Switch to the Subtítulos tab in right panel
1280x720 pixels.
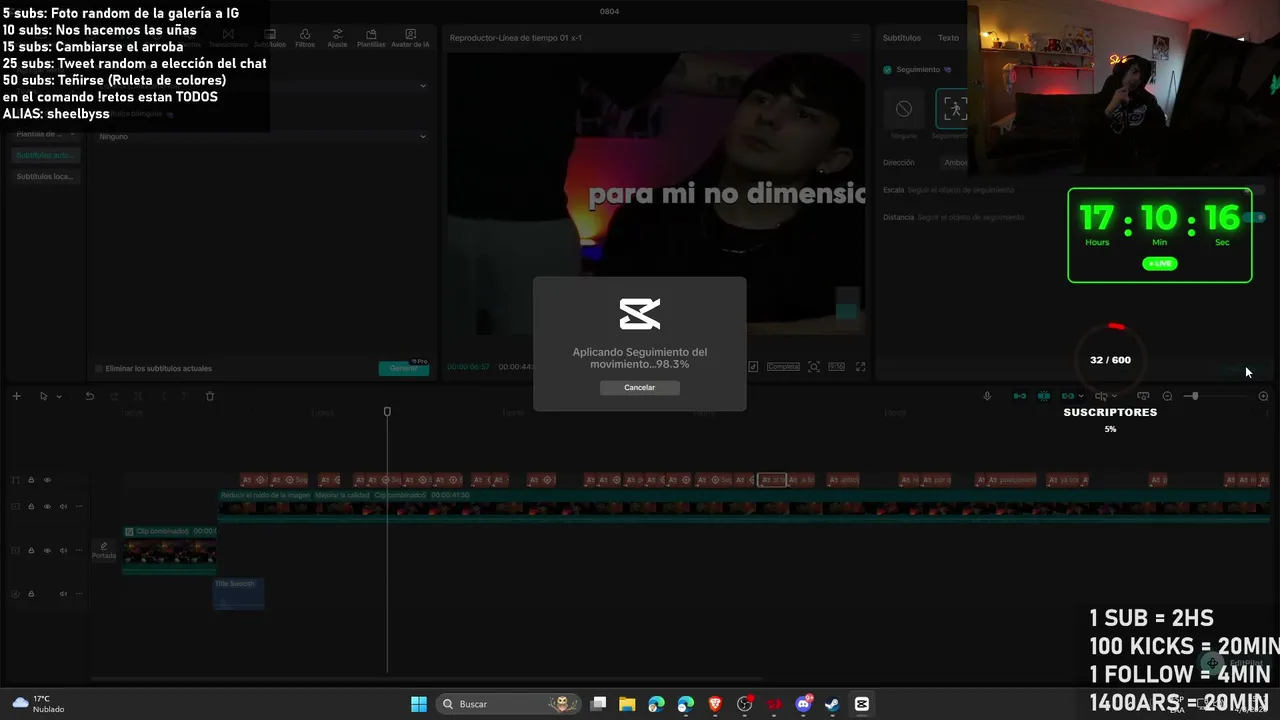click(x=901, y=38)
